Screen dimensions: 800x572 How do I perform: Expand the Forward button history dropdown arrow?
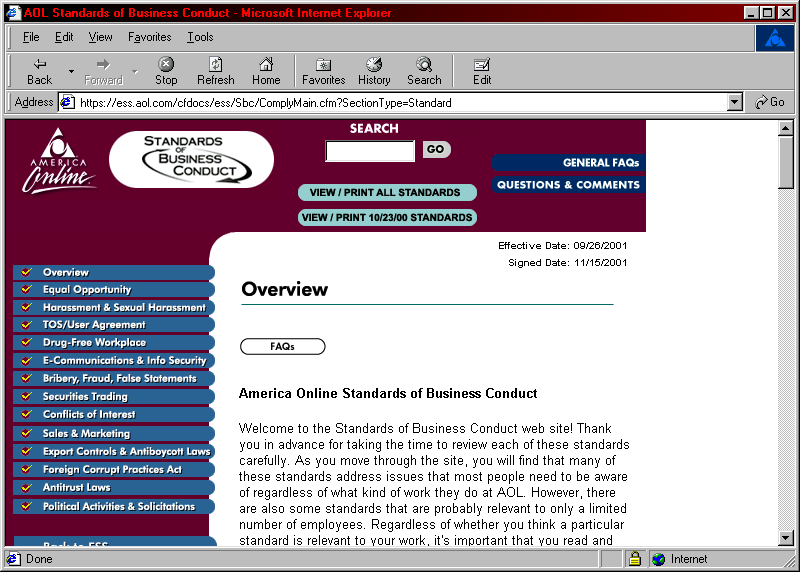(135, 71)
